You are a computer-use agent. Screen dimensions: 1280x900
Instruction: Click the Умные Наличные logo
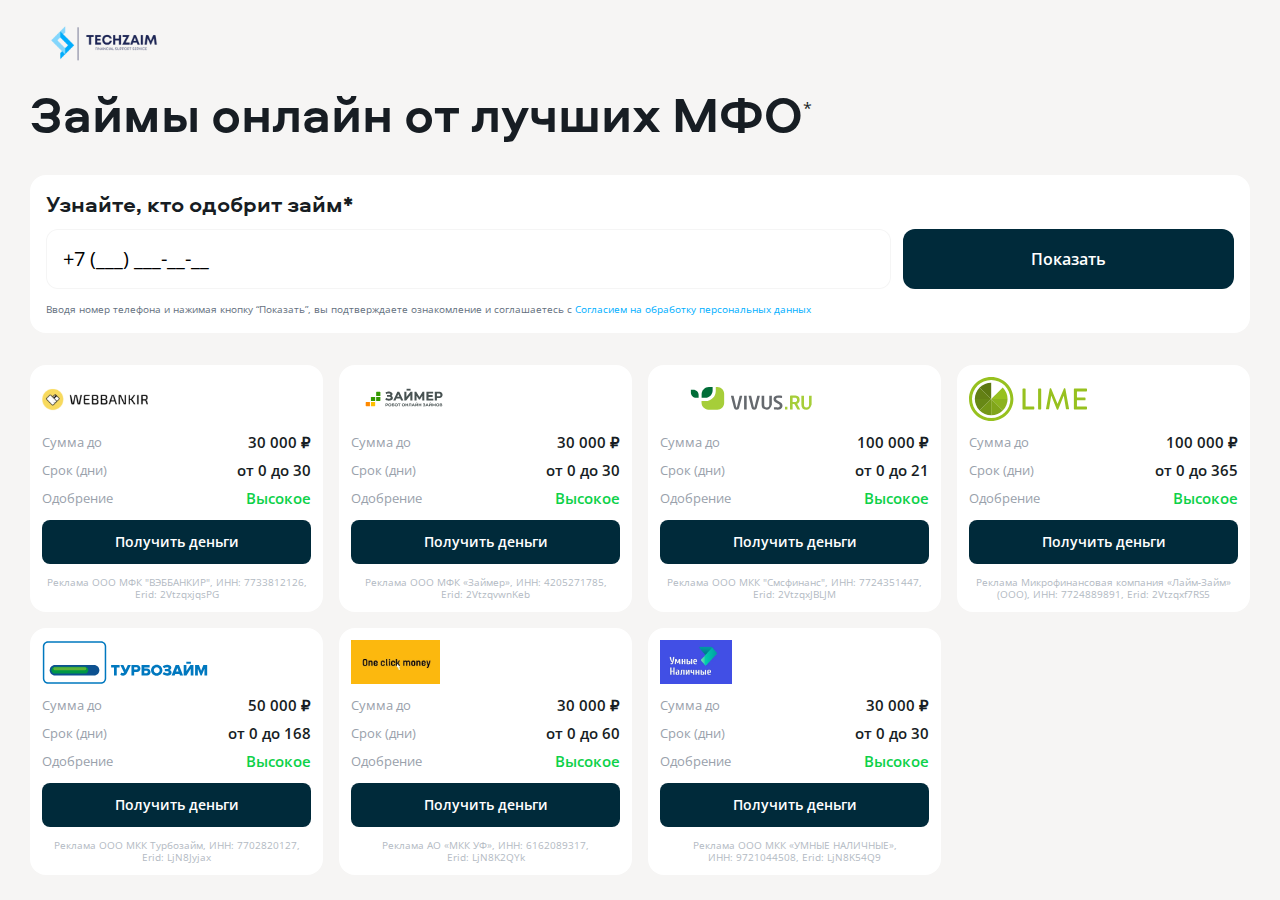tap(696, 662)
